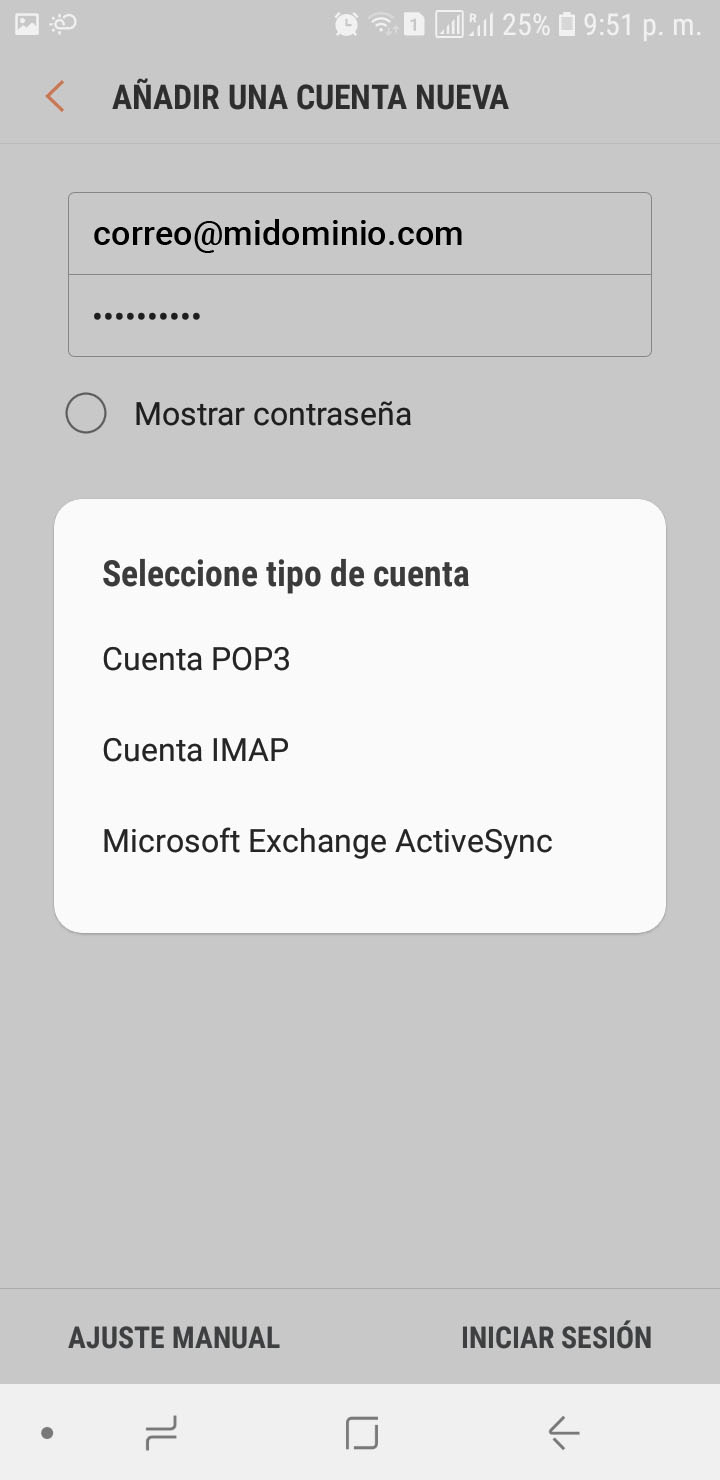720x1480 pixels.
Task: Tap the 9:51 p. m. clock
Action: coord(642,24)
